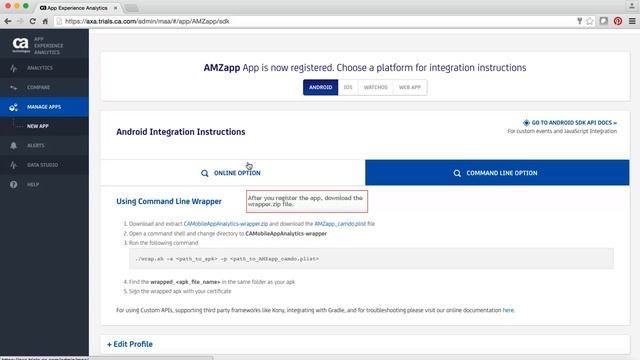Screen dimensions: 640x360
Task: Open a new browser tab
Action: 131,8
